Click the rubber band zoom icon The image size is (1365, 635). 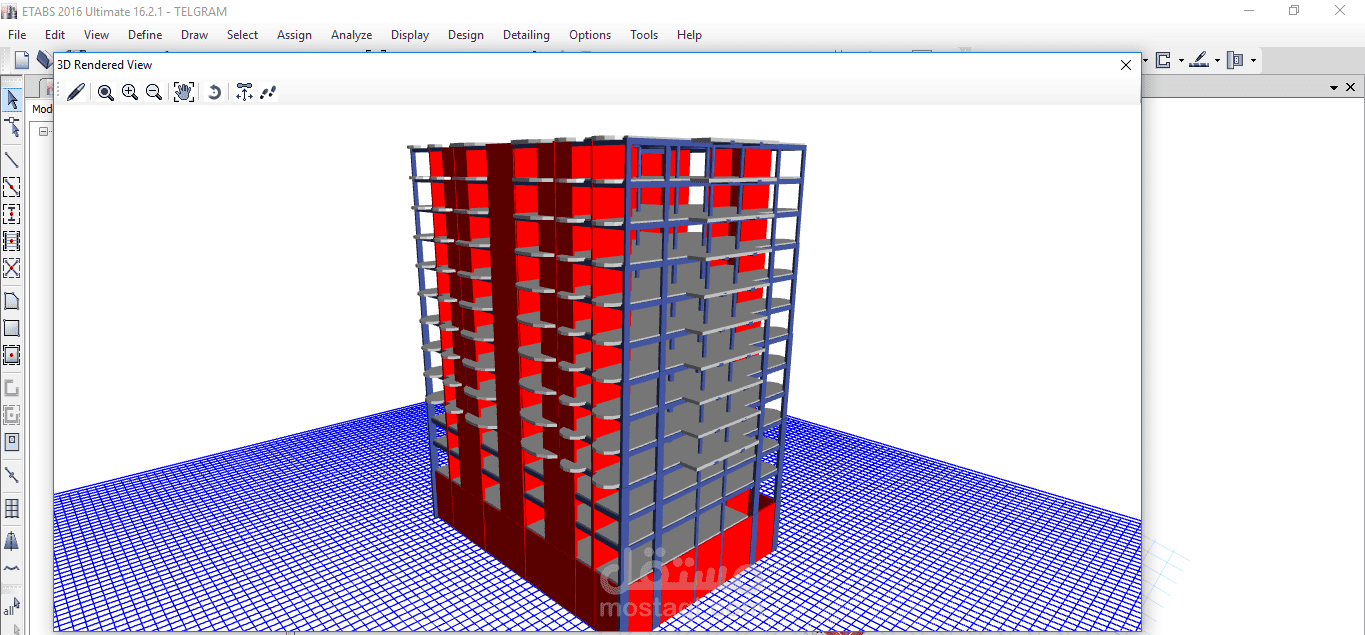pyautogui.click(x=105, y=92)
